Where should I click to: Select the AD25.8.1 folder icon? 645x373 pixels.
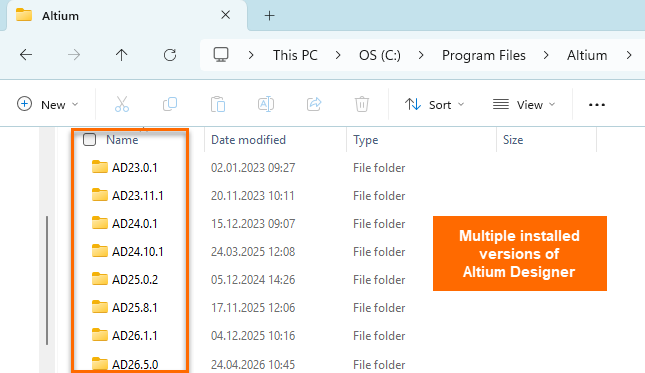(x=100, y=307)
